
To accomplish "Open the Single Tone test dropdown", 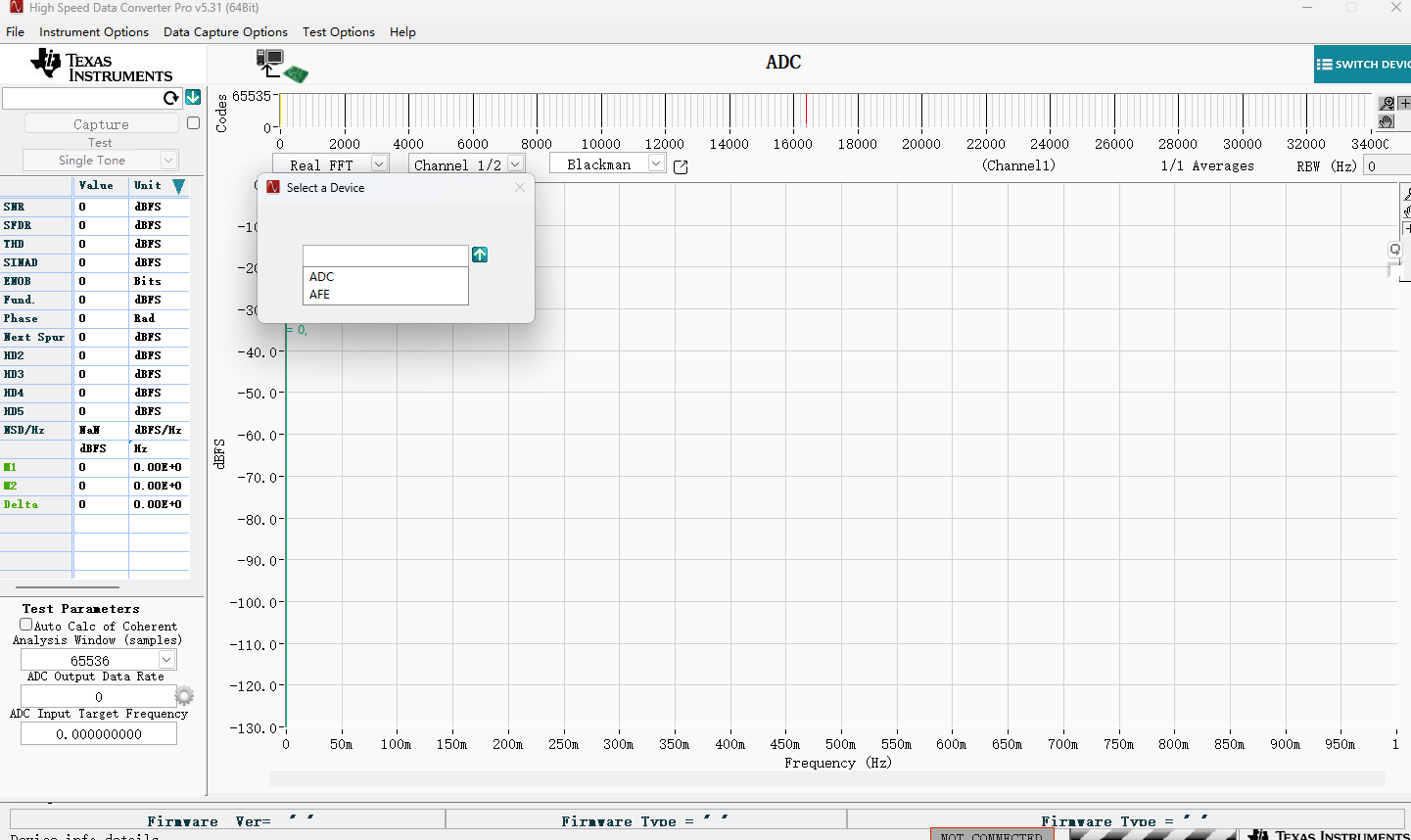I will pos(168,160).
